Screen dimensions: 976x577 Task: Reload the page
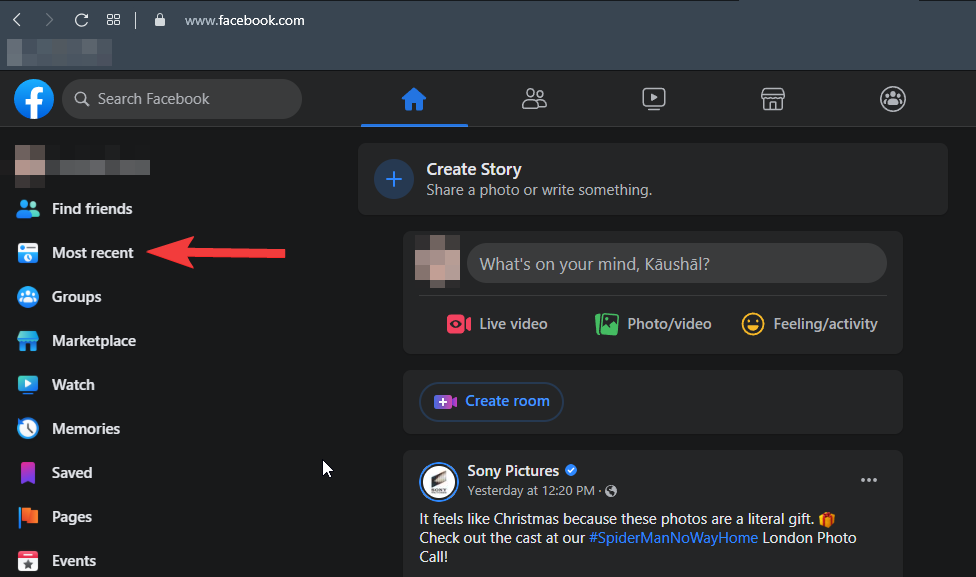82,20
